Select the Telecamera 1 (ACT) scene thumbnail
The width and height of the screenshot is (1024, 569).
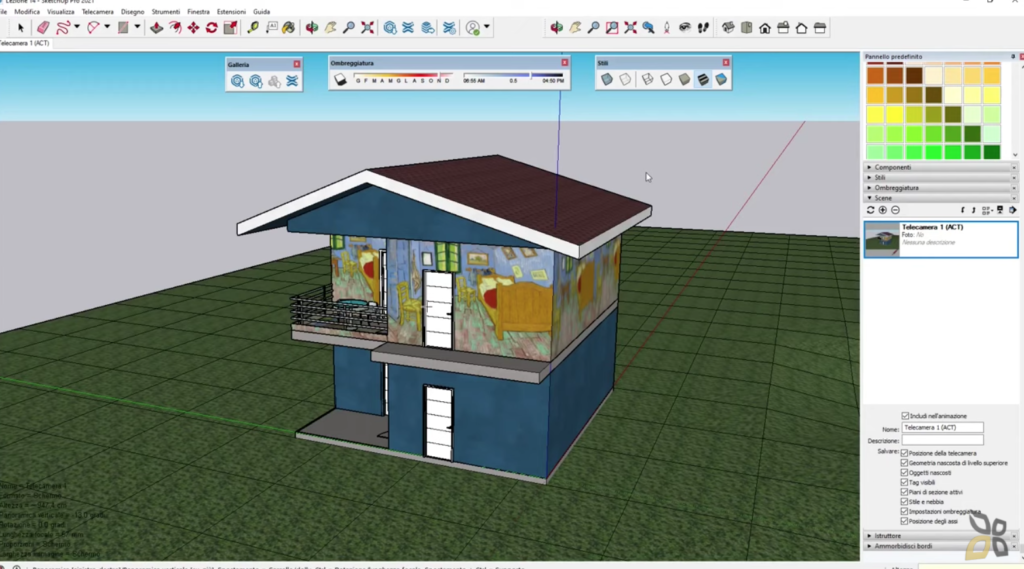pos(882,238)
